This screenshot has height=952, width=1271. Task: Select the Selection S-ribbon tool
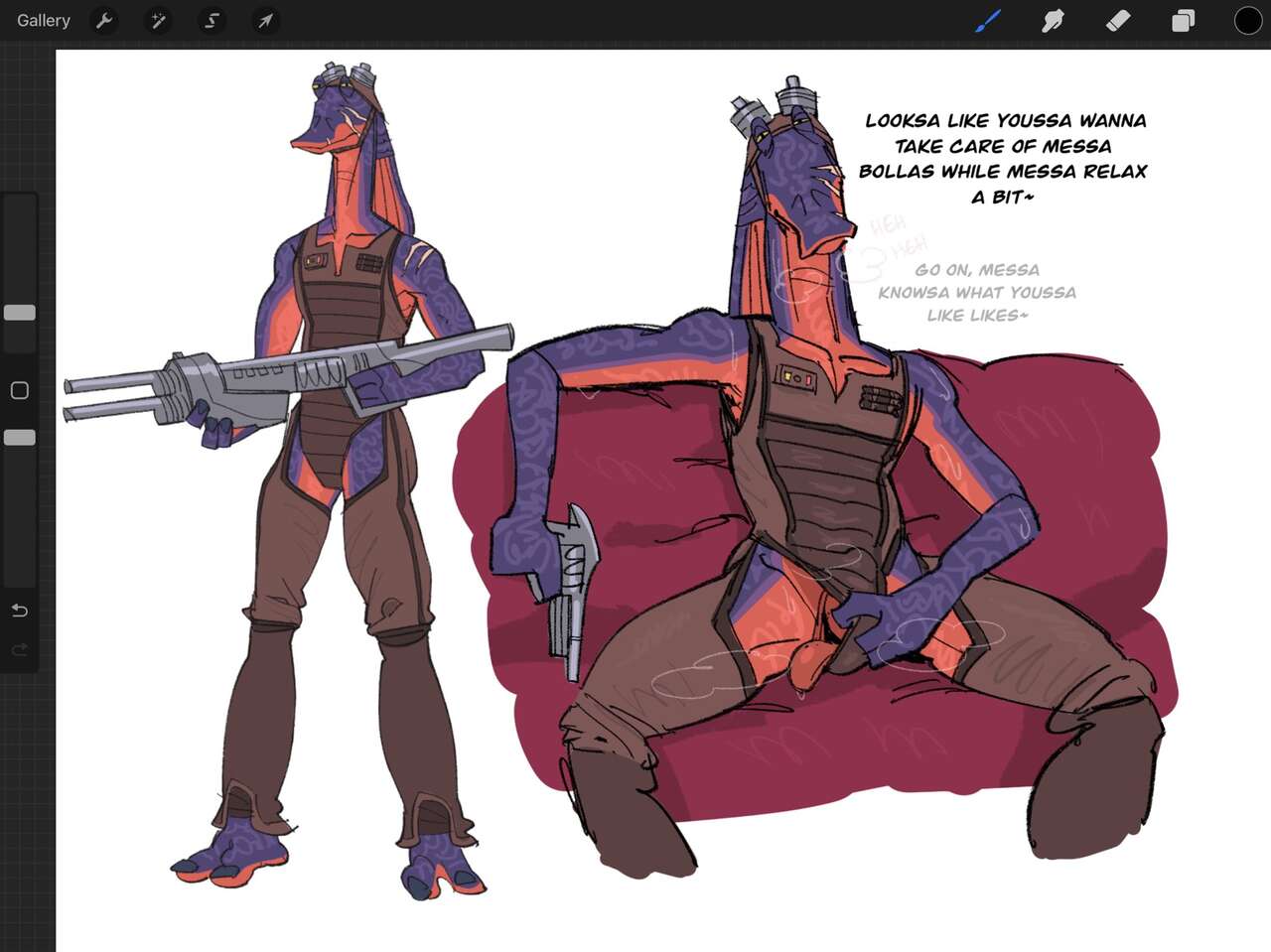[212, 20]
